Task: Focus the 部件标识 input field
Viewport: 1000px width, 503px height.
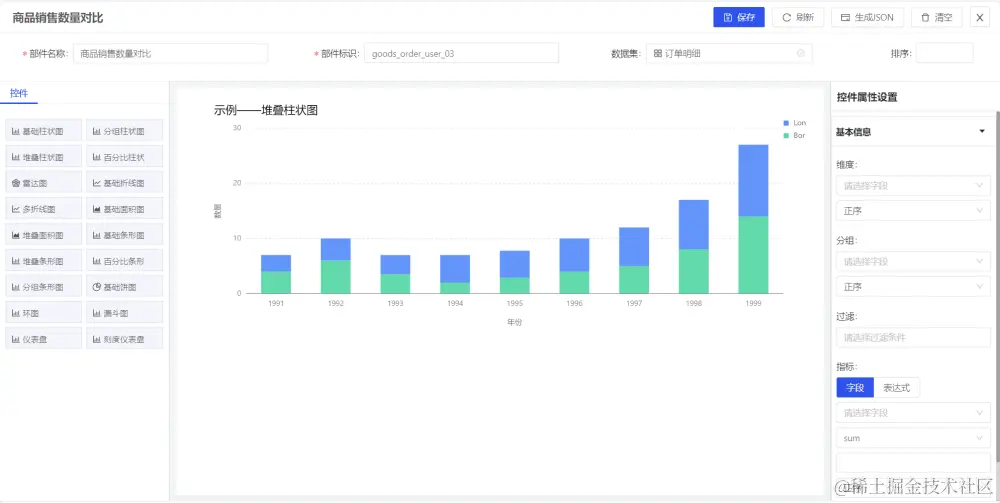Action: [x=461, y=54]
